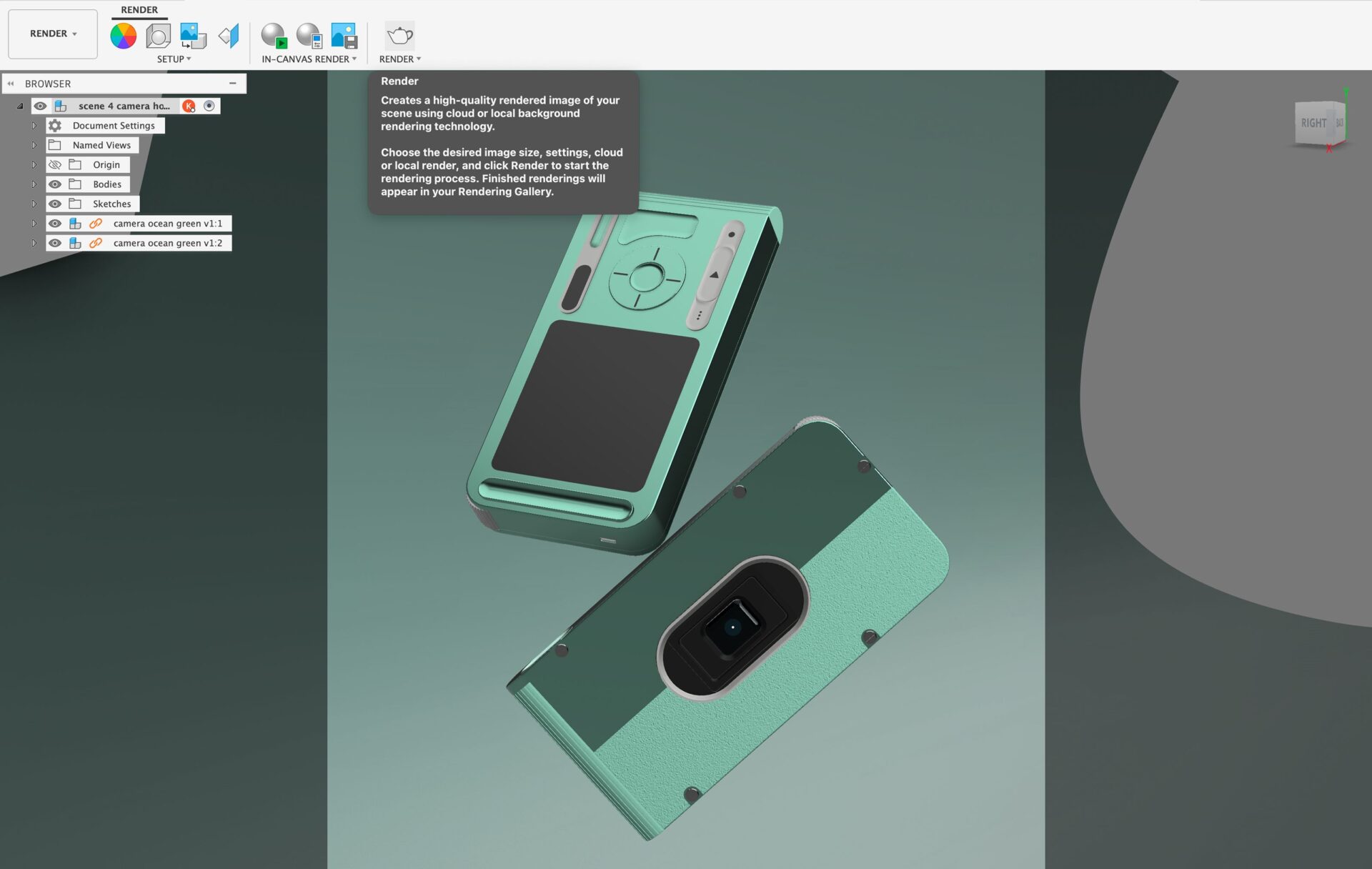Open the SETUP panel dropdown menu

pos(174,59)
